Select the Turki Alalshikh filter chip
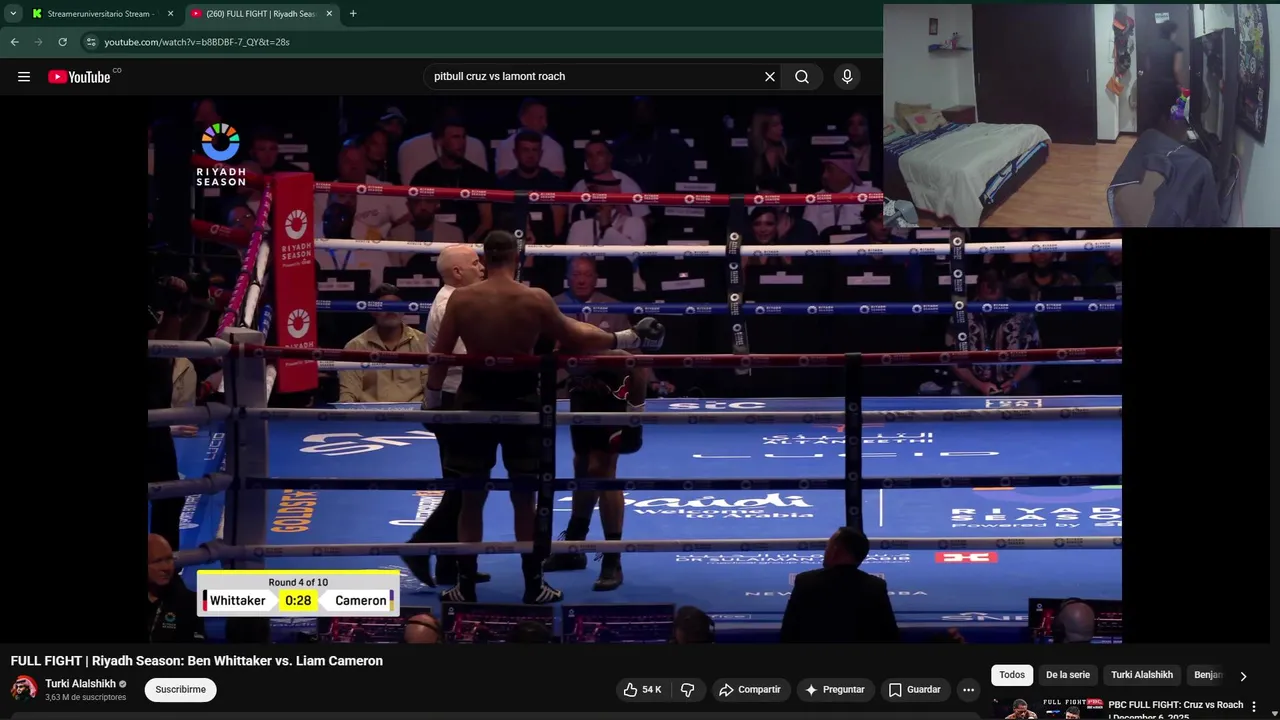Image resolution: width=1280 pixels, height=720 pixels. [x=1142, y=675]
